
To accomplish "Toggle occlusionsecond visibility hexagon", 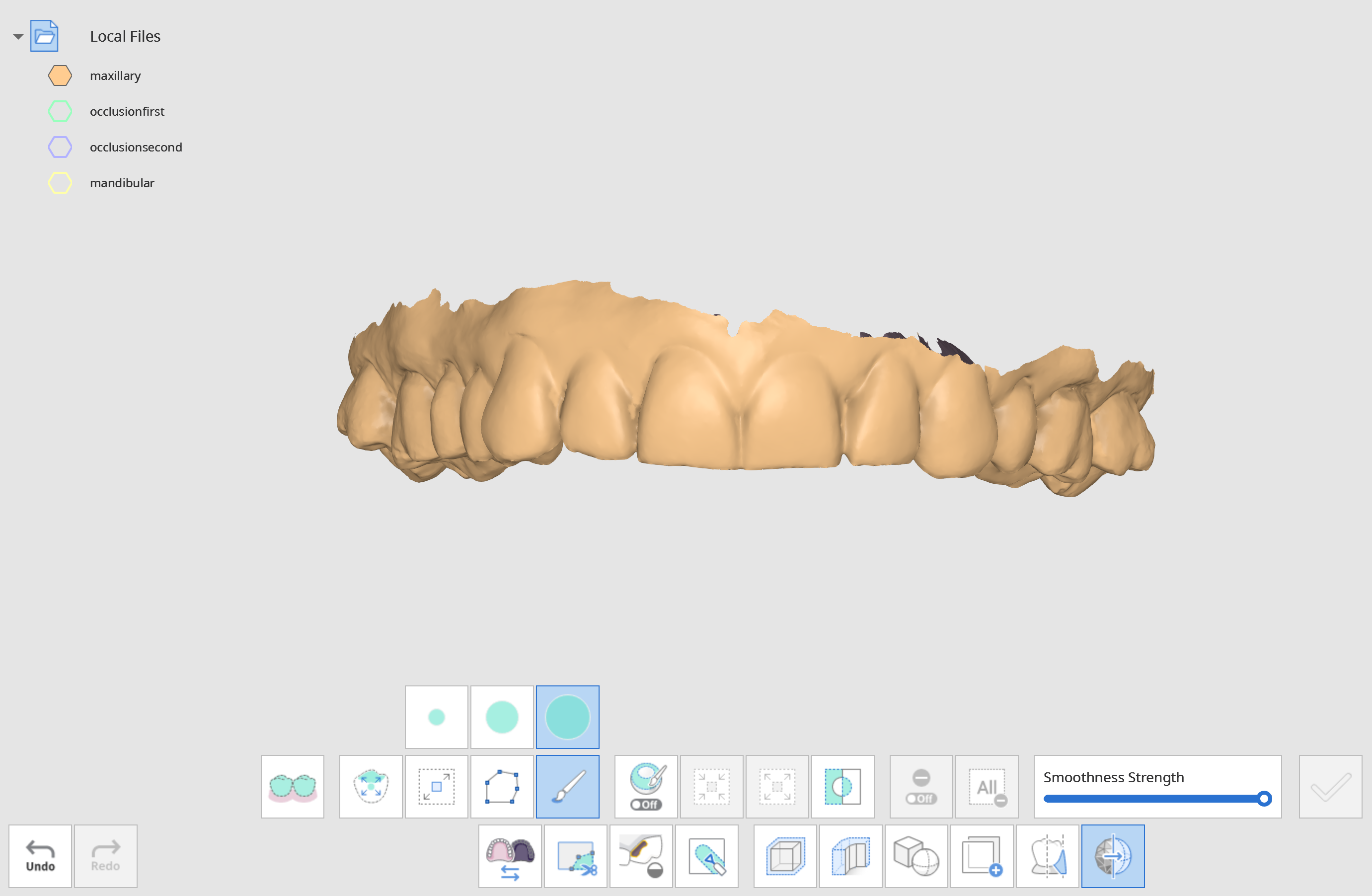I will [60, 147].
